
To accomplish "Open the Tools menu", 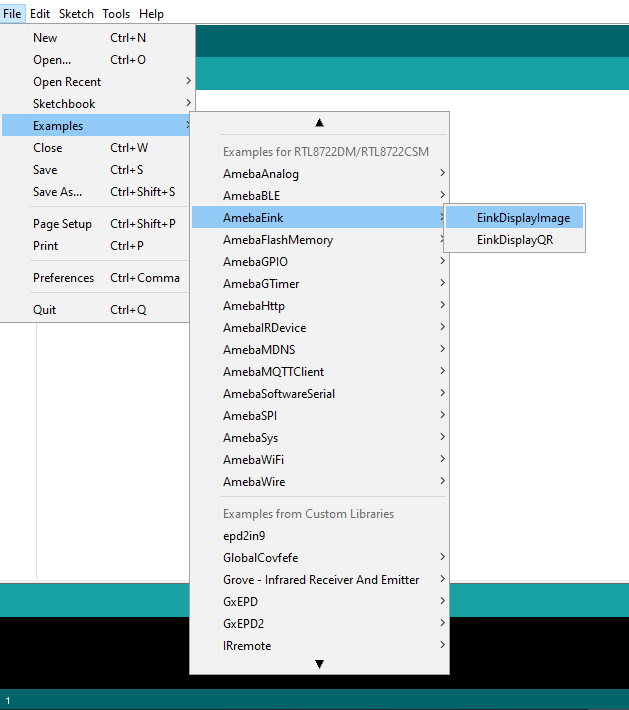I will point(116,14).
